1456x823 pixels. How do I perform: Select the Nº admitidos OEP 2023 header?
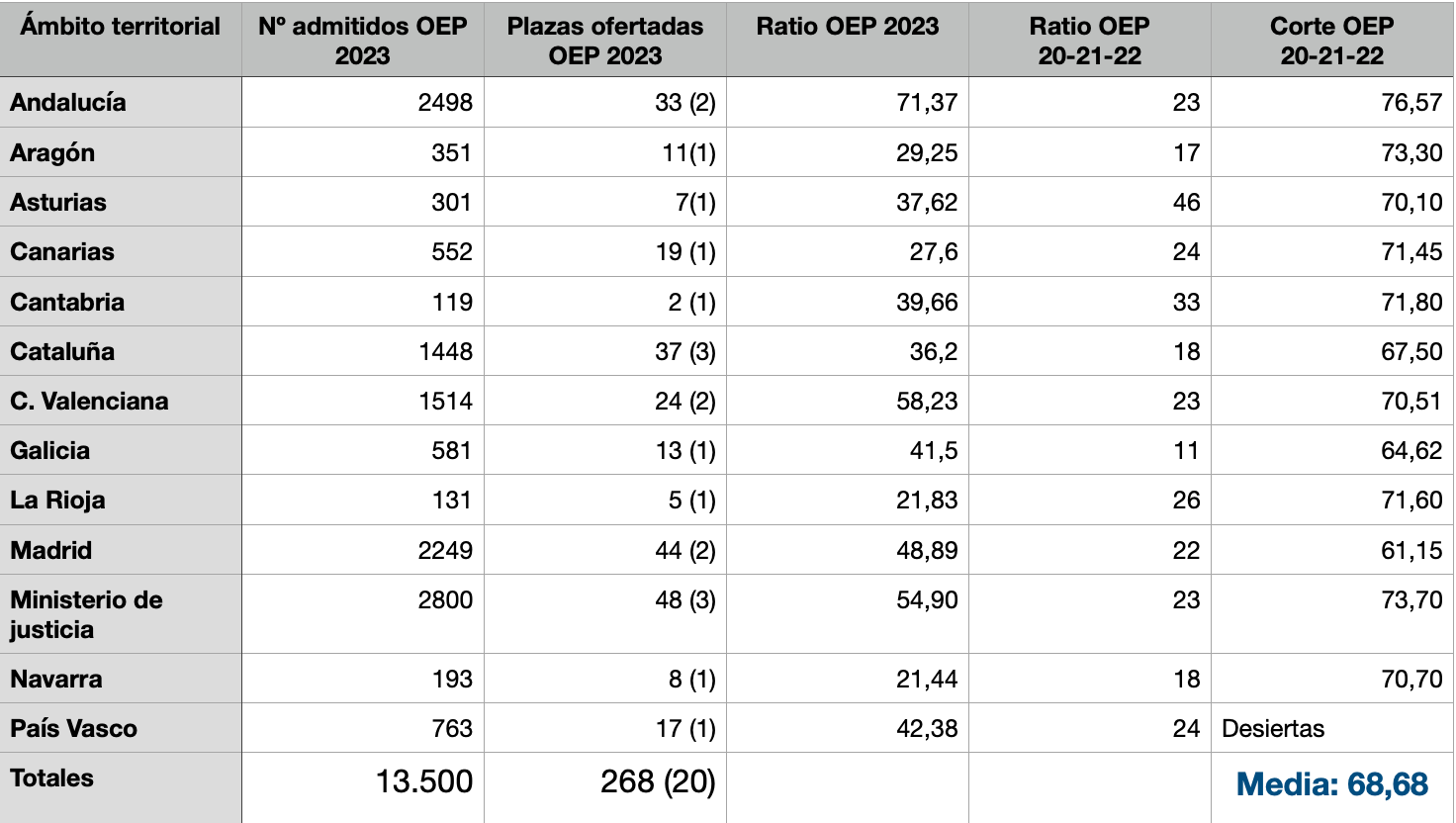click(362, 41)
